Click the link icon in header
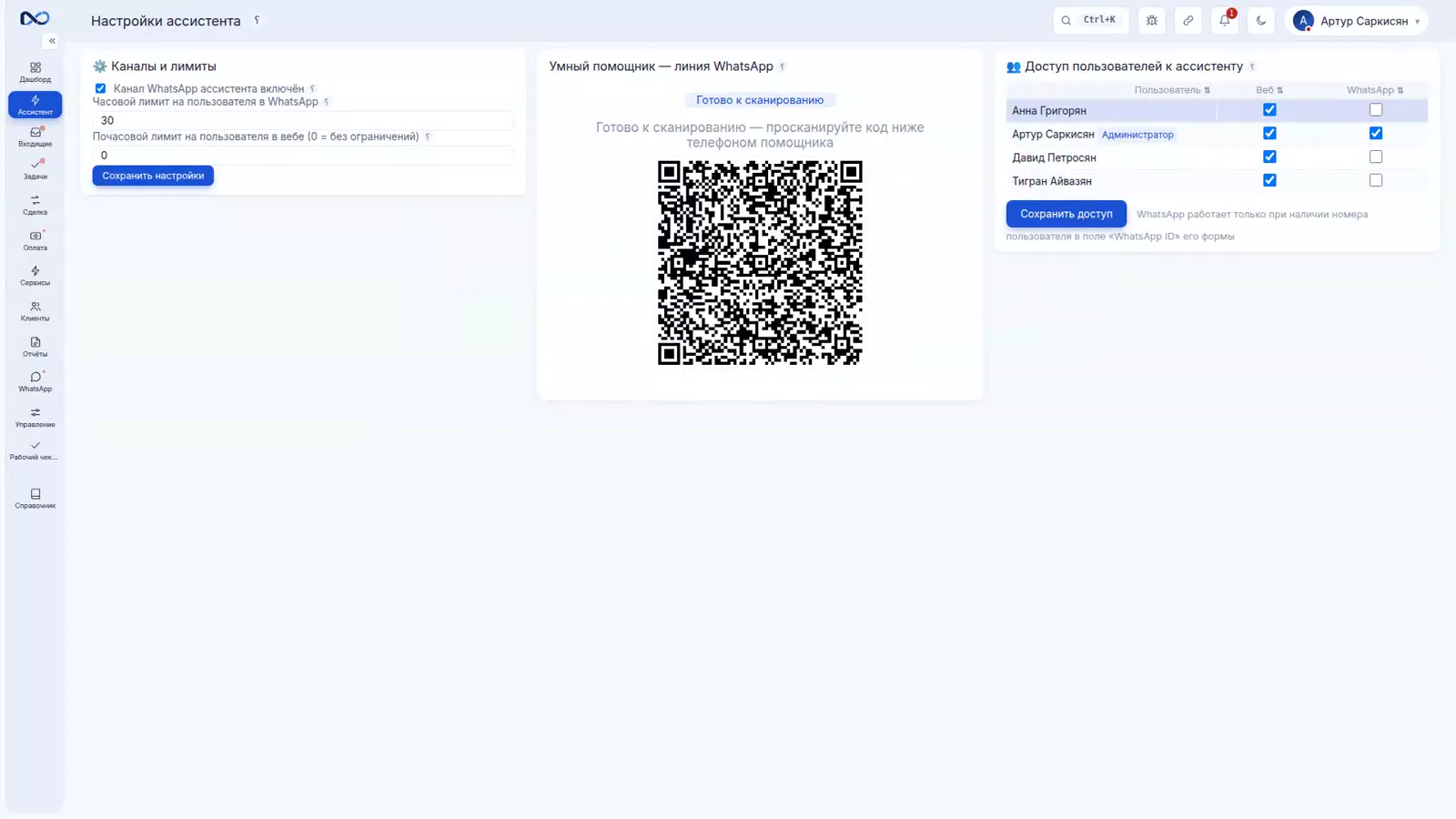This screenshot has width=1456, height=819. 1188,20
